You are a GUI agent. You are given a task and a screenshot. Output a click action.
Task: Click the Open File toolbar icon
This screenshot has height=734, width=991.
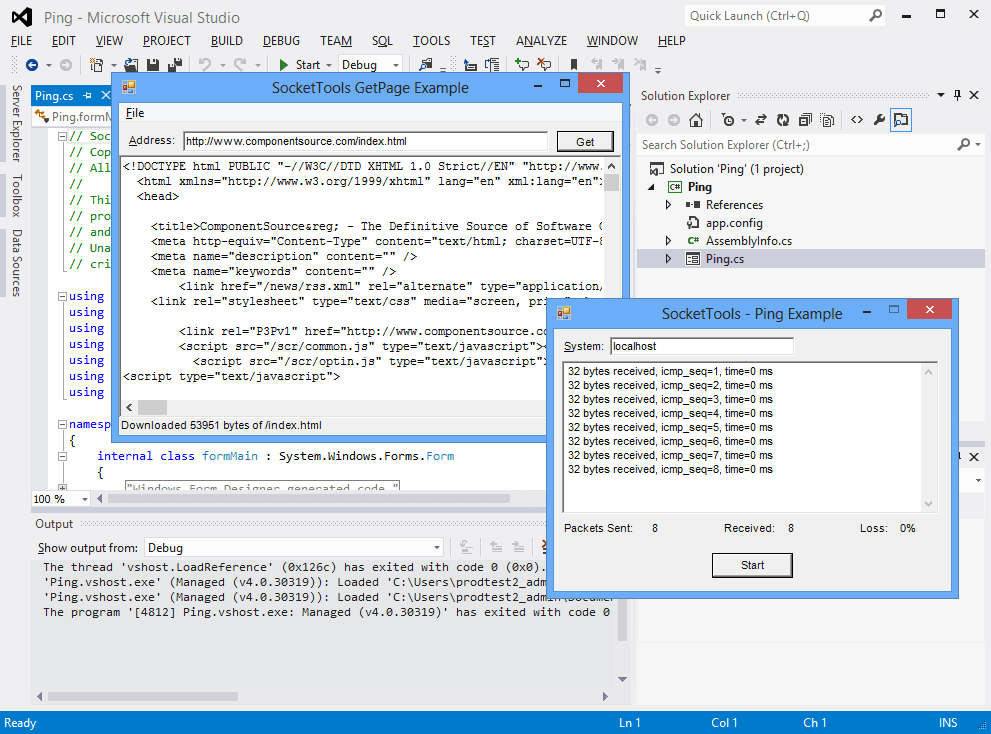(131, 64)
